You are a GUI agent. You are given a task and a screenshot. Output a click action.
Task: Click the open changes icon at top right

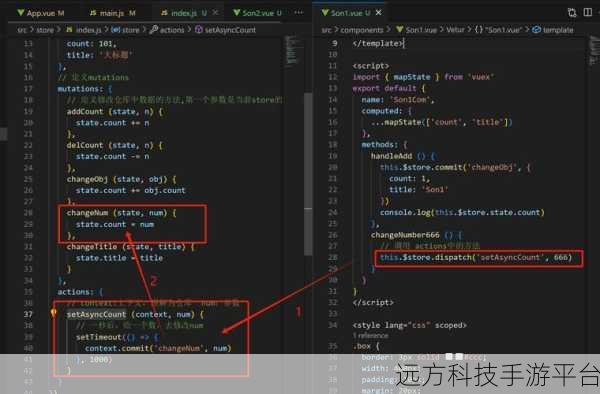pos(572,13)
